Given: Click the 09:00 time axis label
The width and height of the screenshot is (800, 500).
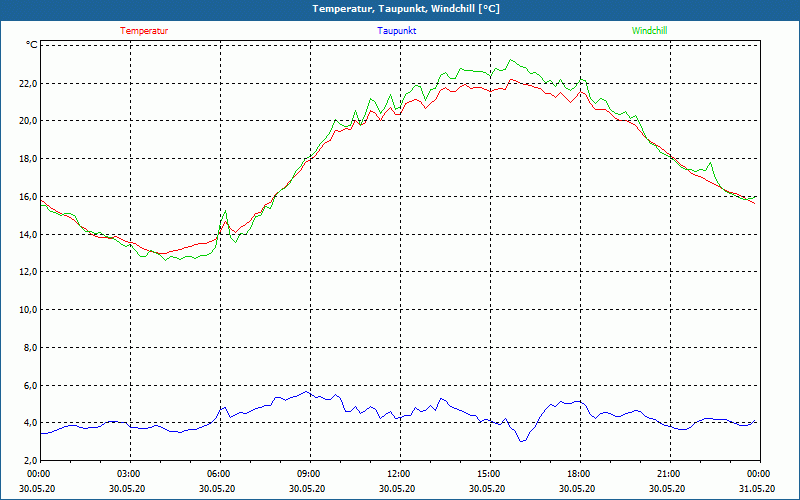Looking at the screenshot, I should tap(310, 474).
